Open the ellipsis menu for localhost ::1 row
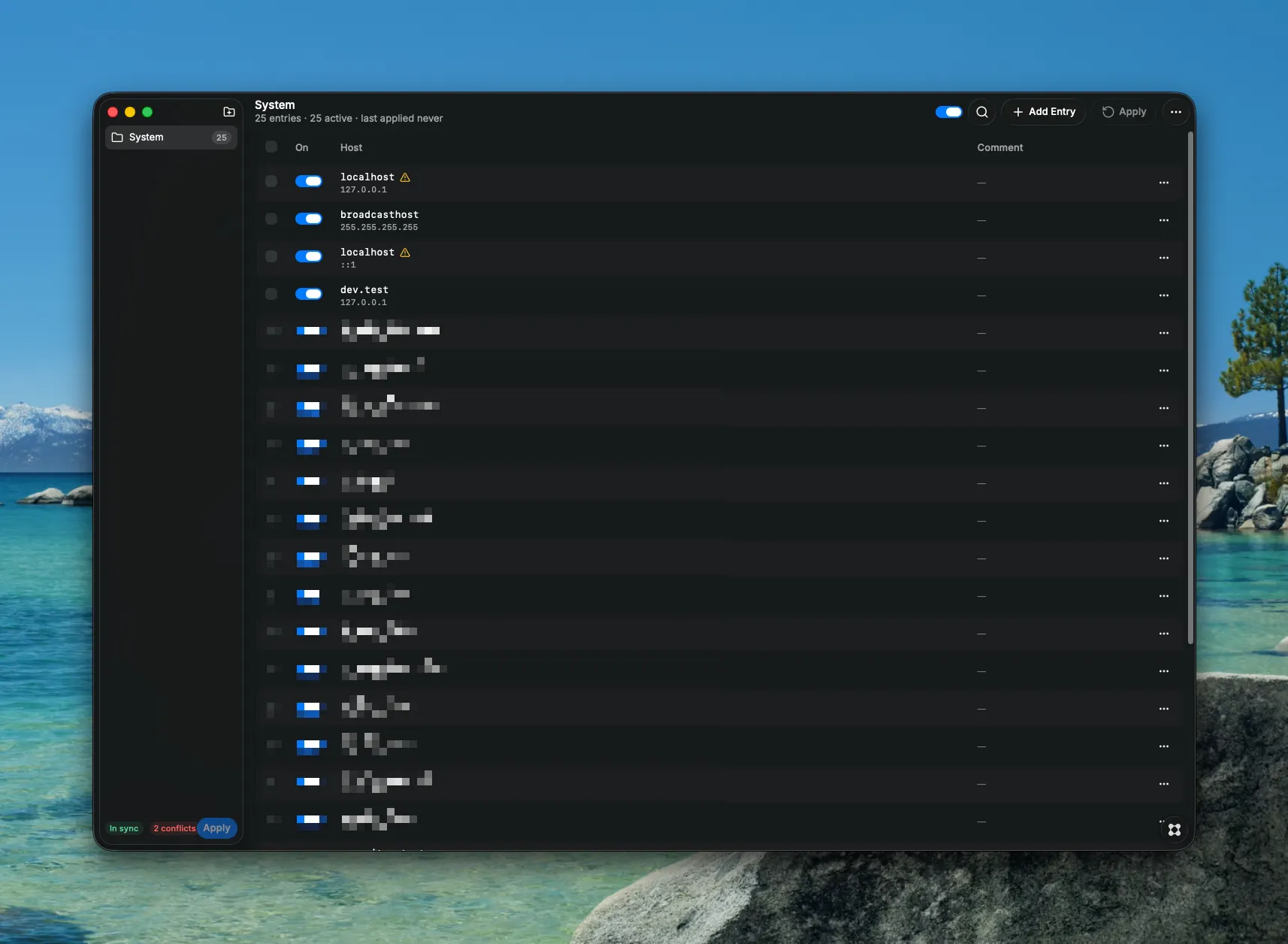1288x944 pixels. click(1164, 258)
